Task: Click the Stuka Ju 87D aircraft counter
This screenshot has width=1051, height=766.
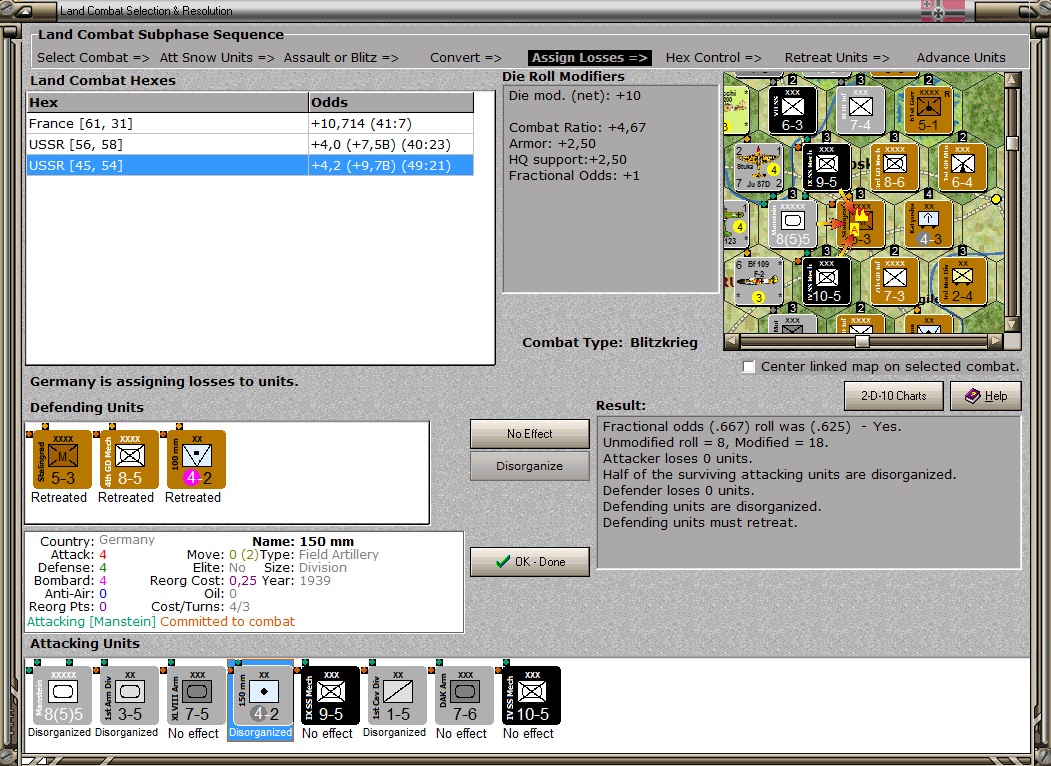Action: pyautogui.click(x=758, y=166)
